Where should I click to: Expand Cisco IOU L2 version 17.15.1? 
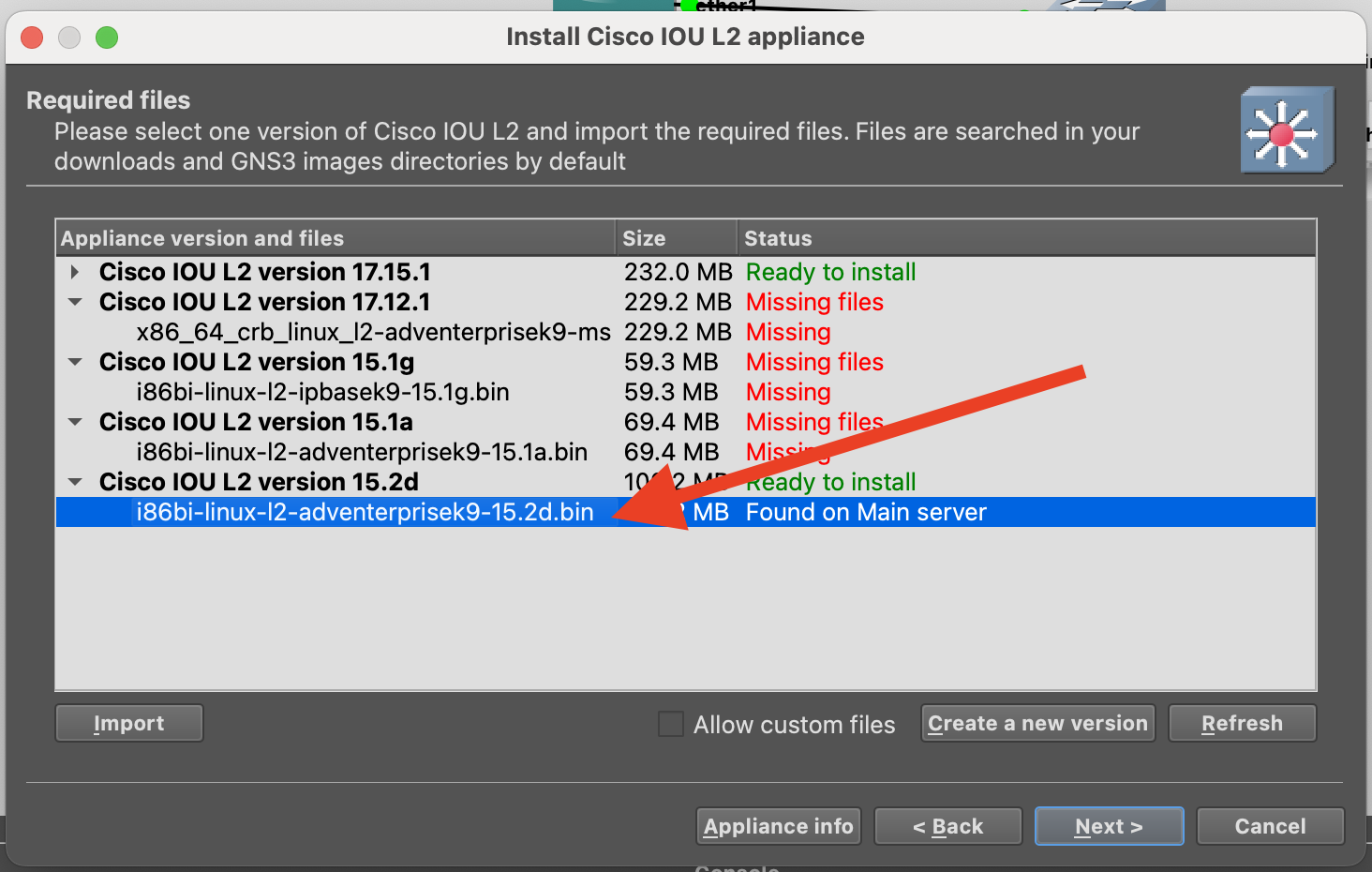pyautogui.click(x=75, y=273)
